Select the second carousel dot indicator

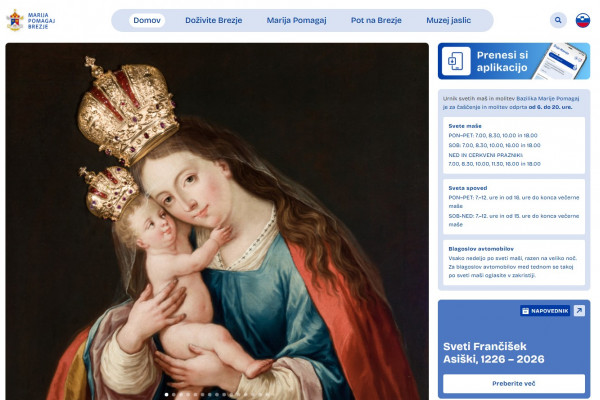pos(174,394)
